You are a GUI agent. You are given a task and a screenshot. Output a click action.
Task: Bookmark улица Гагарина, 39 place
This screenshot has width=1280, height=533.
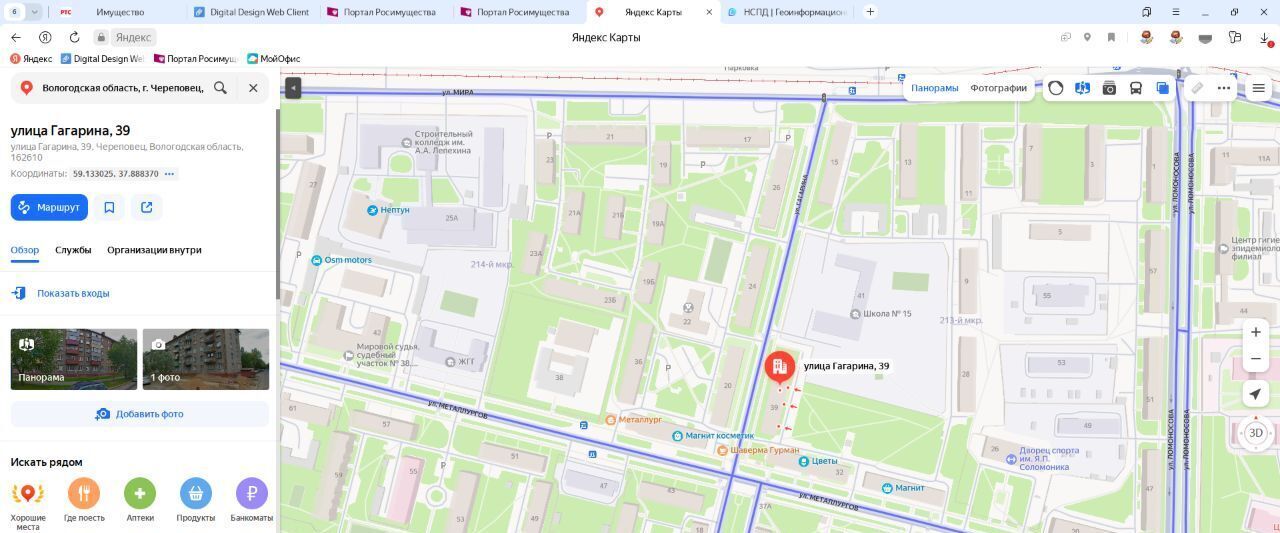pyautogui.click(x=109, y=207)
